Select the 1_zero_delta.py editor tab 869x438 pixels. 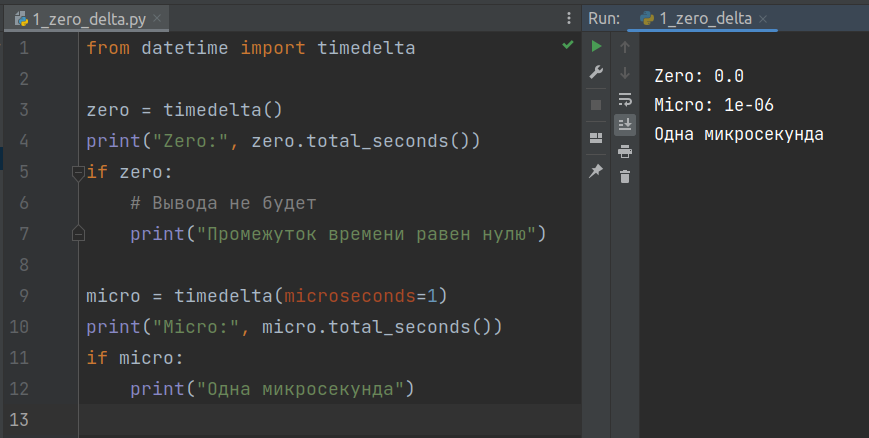point(86,19)
